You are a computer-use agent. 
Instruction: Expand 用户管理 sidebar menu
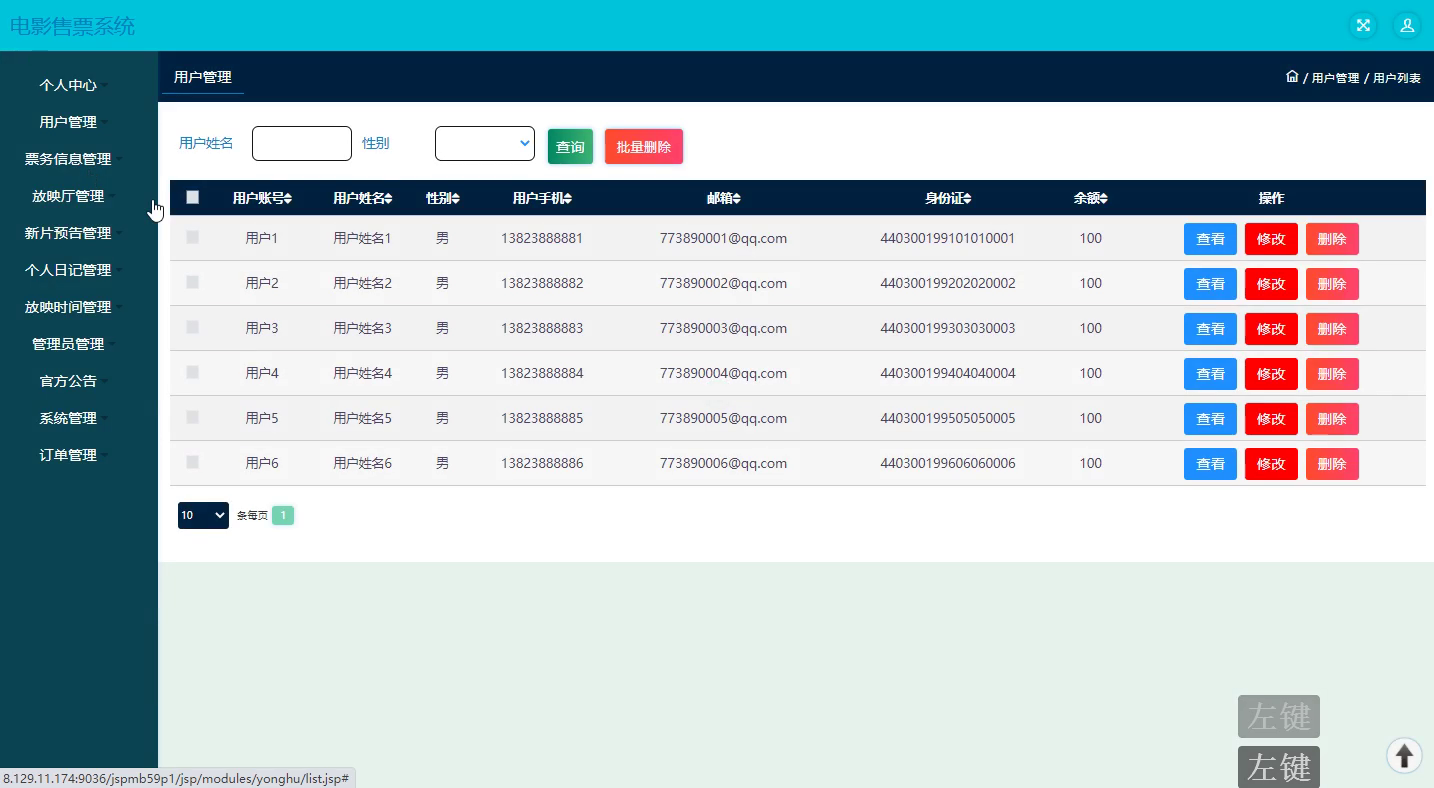point(68,122)
